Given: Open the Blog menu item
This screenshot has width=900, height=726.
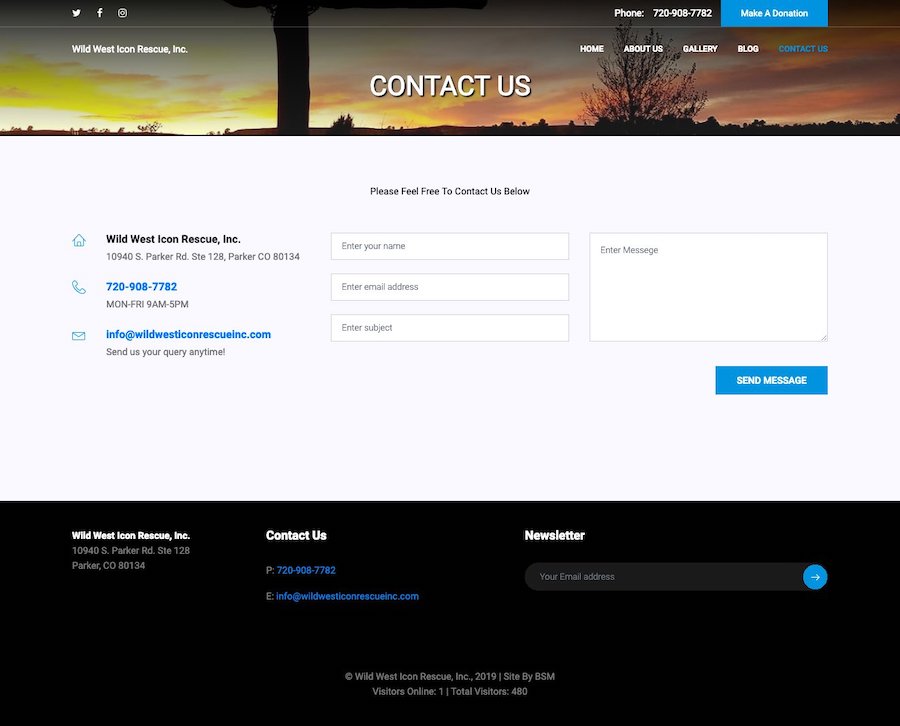Looking at the screenshot, I should click(748, 49).
